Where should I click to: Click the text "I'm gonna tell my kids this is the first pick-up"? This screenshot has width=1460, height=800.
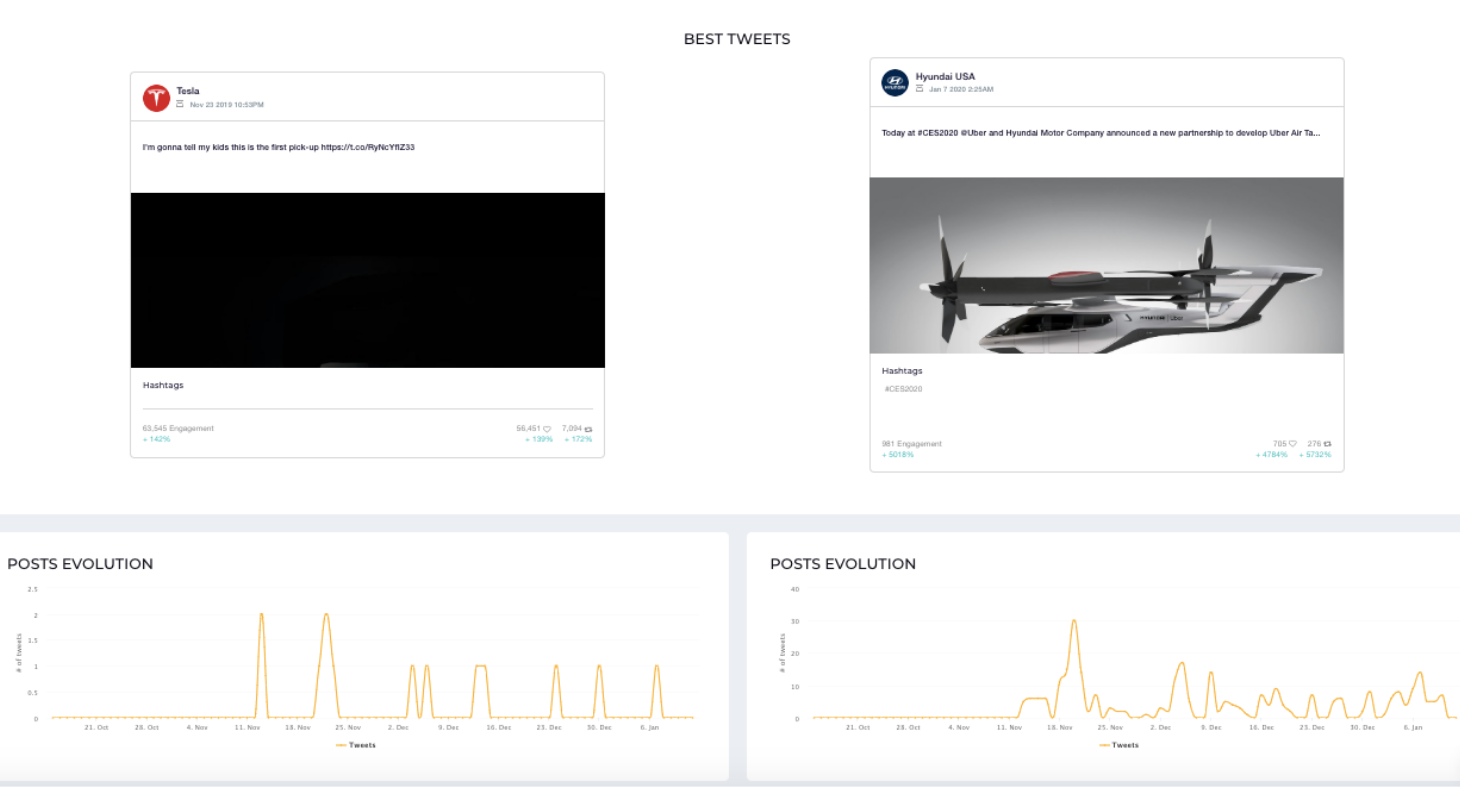coord(231,147)
